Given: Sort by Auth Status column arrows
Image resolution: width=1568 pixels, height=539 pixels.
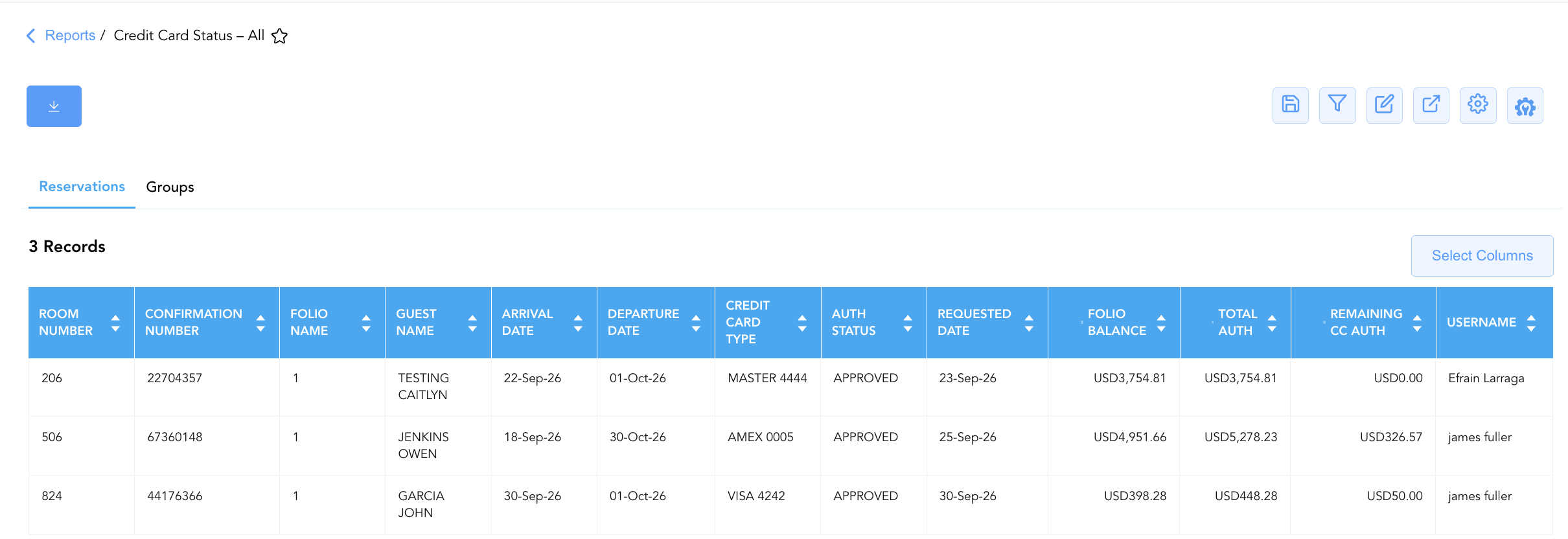Looking at the screenshot, I should (908, 323).
